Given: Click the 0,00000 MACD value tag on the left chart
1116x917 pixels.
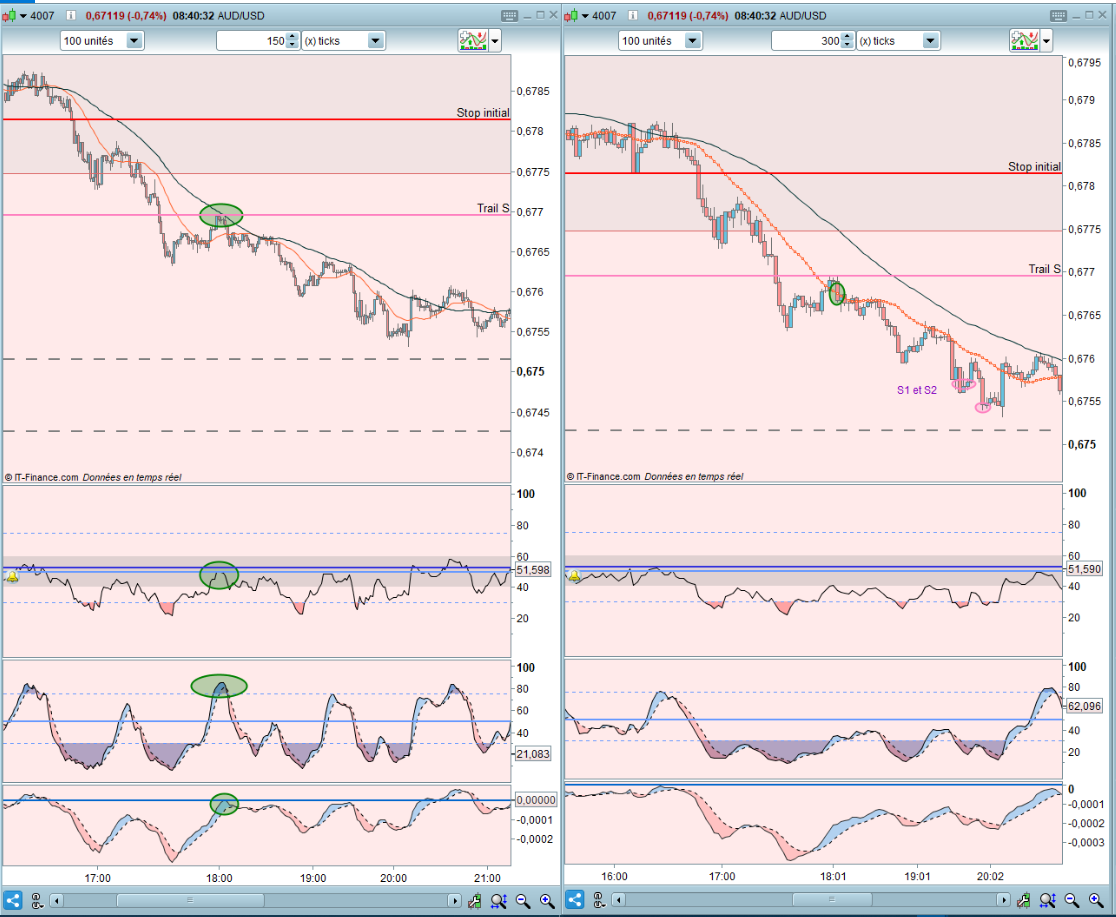Looking at the screenshot, I should [535, 800].
